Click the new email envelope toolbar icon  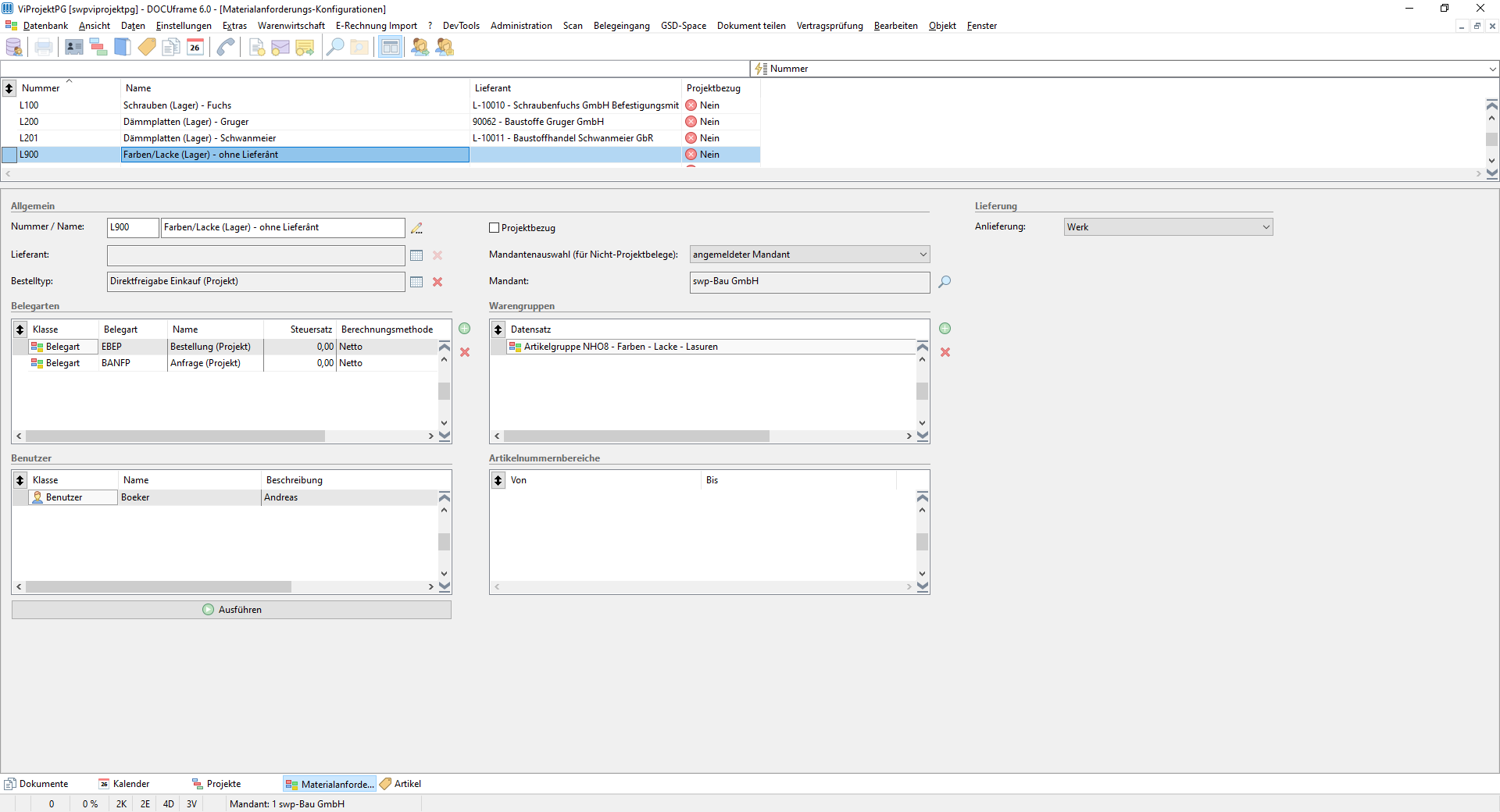tap(280, 48)
